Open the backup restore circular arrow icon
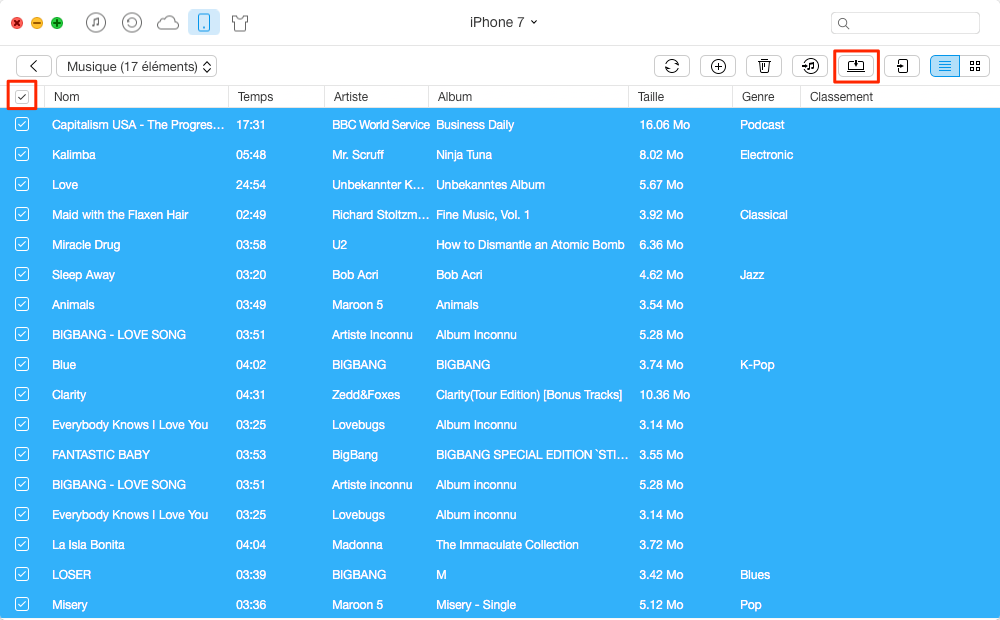 pyautogui.click(x=131, y=23)
